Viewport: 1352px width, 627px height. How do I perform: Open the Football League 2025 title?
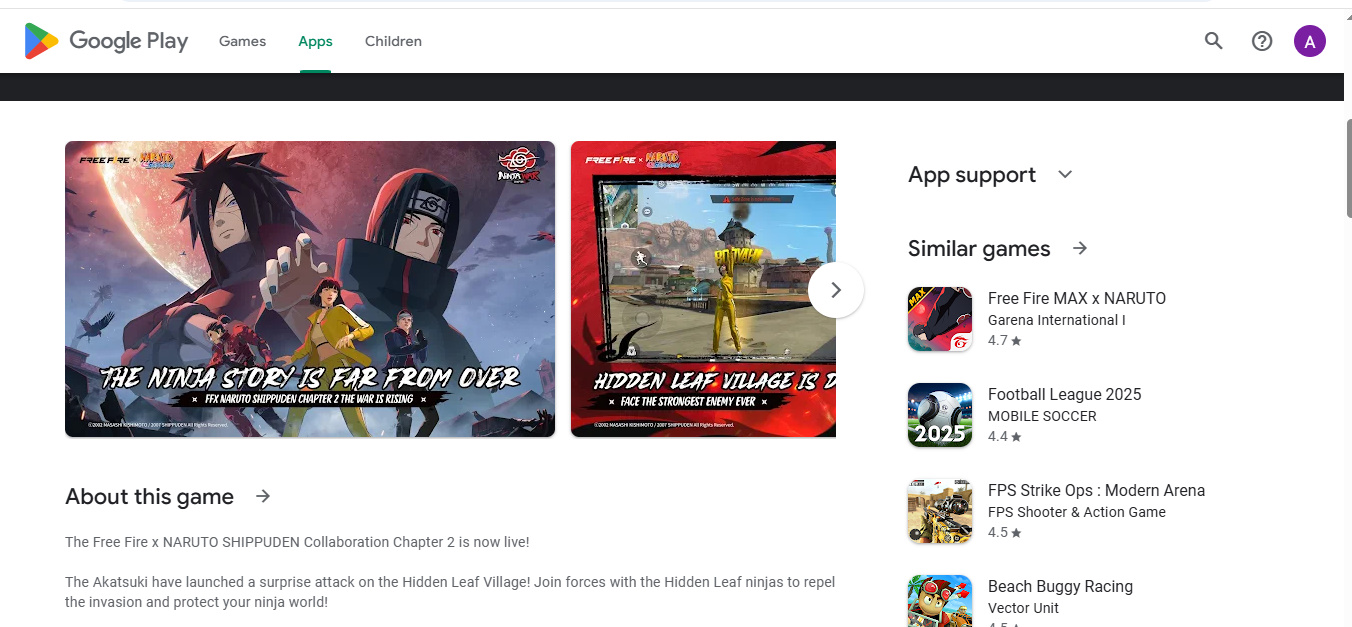[x=1064, y=394]
